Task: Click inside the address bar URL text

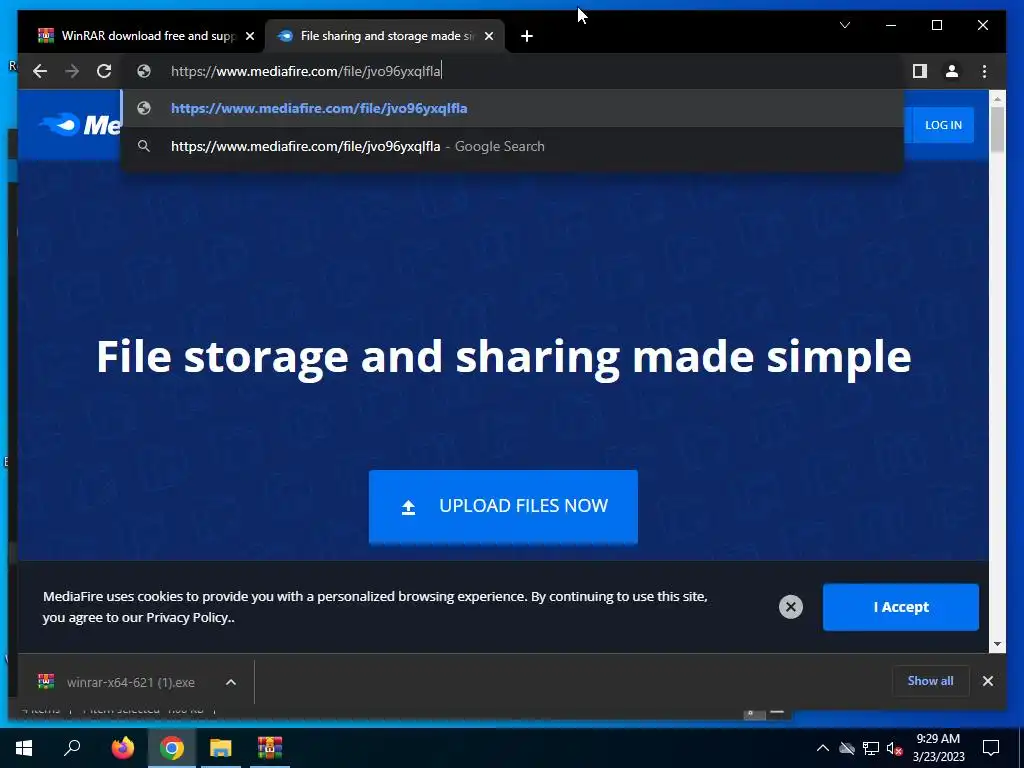Action: pos(306,71)
